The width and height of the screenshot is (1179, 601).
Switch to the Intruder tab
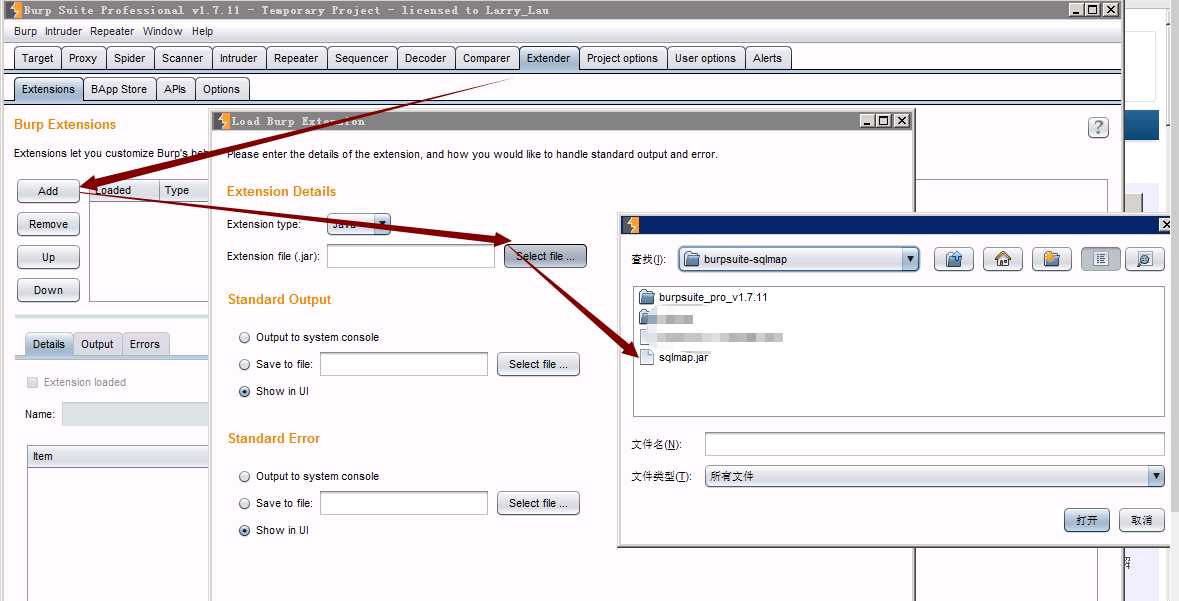(238, 58)
